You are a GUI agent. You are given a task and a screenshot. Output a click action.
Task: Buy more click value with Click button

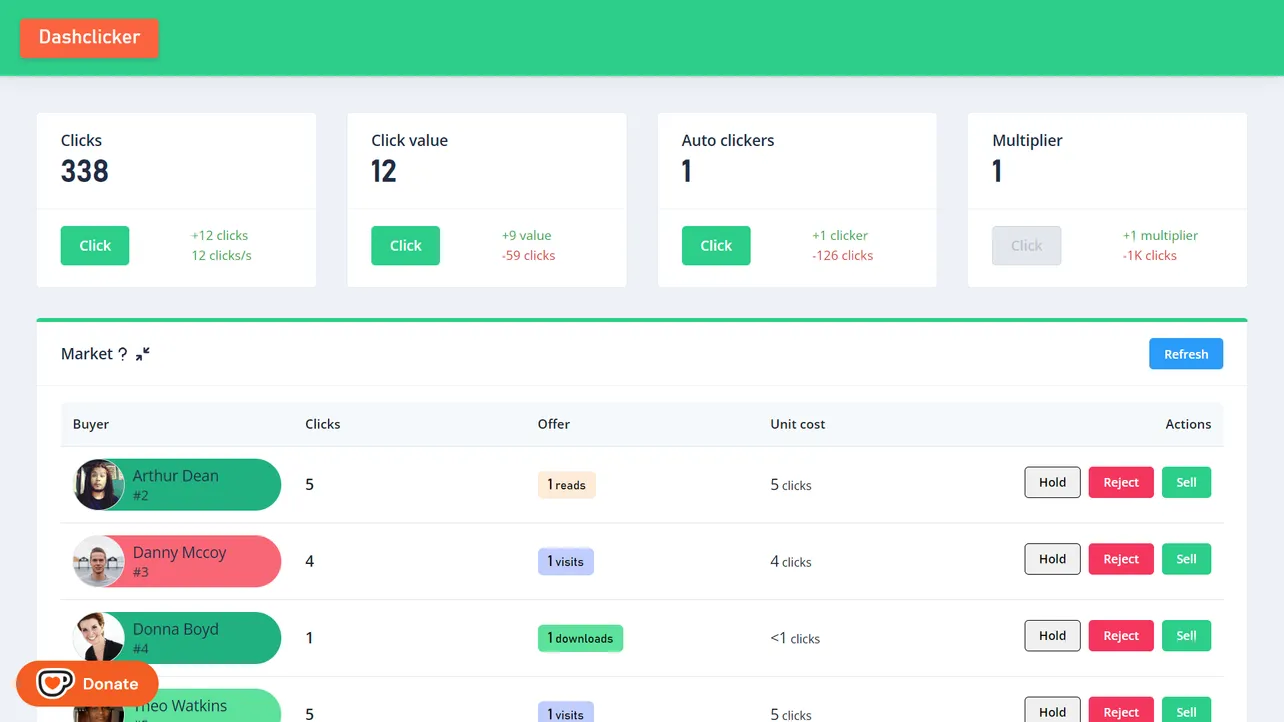coord(405,246)
